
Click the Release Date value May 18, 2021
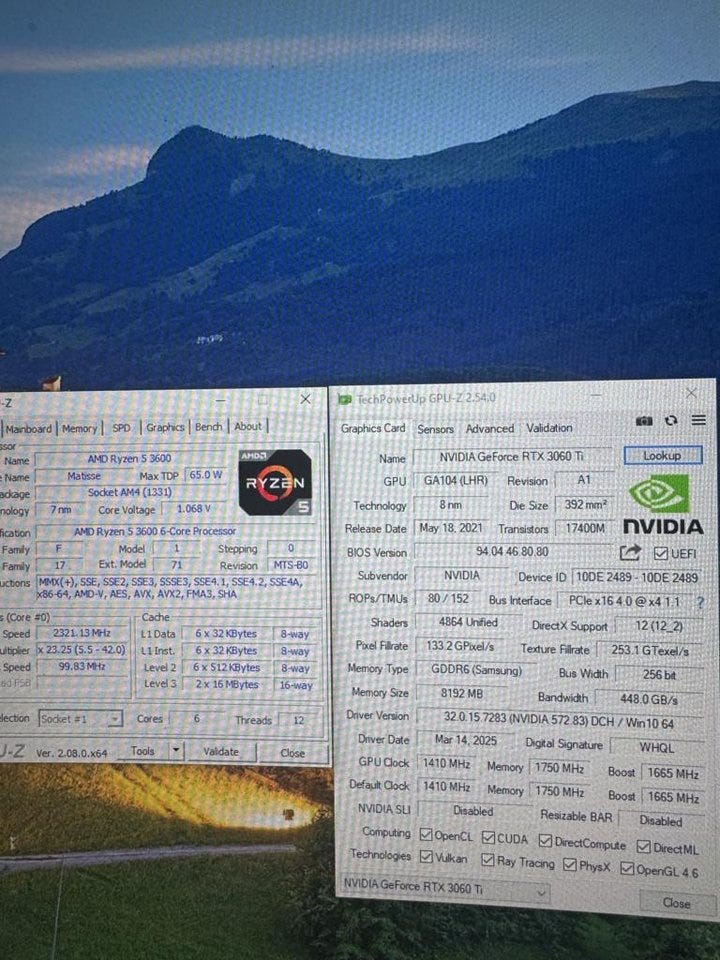click(451, 528)
